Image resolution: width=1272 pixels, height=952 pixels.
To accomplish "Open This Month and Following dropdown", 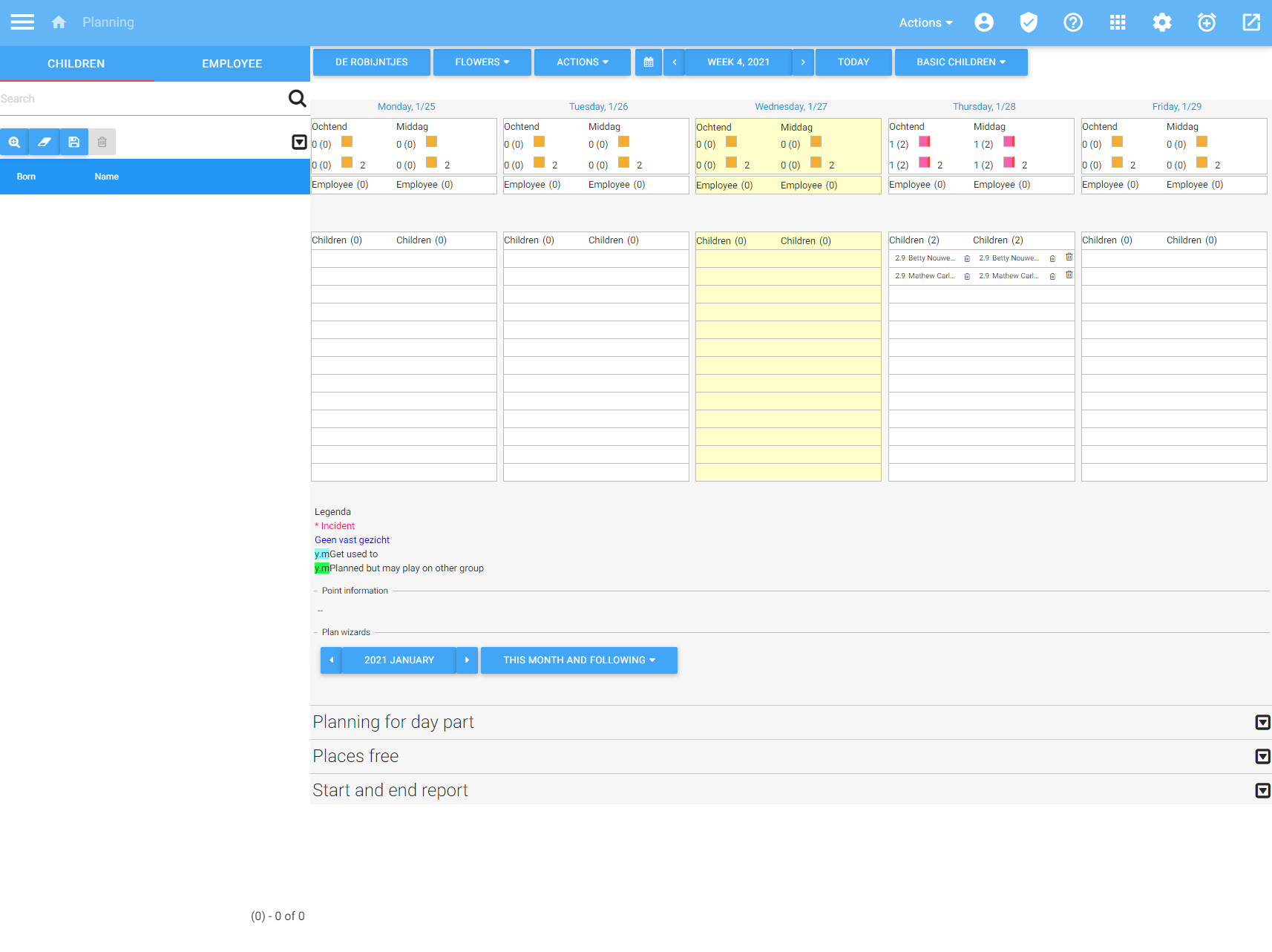I will pos(579,660).
